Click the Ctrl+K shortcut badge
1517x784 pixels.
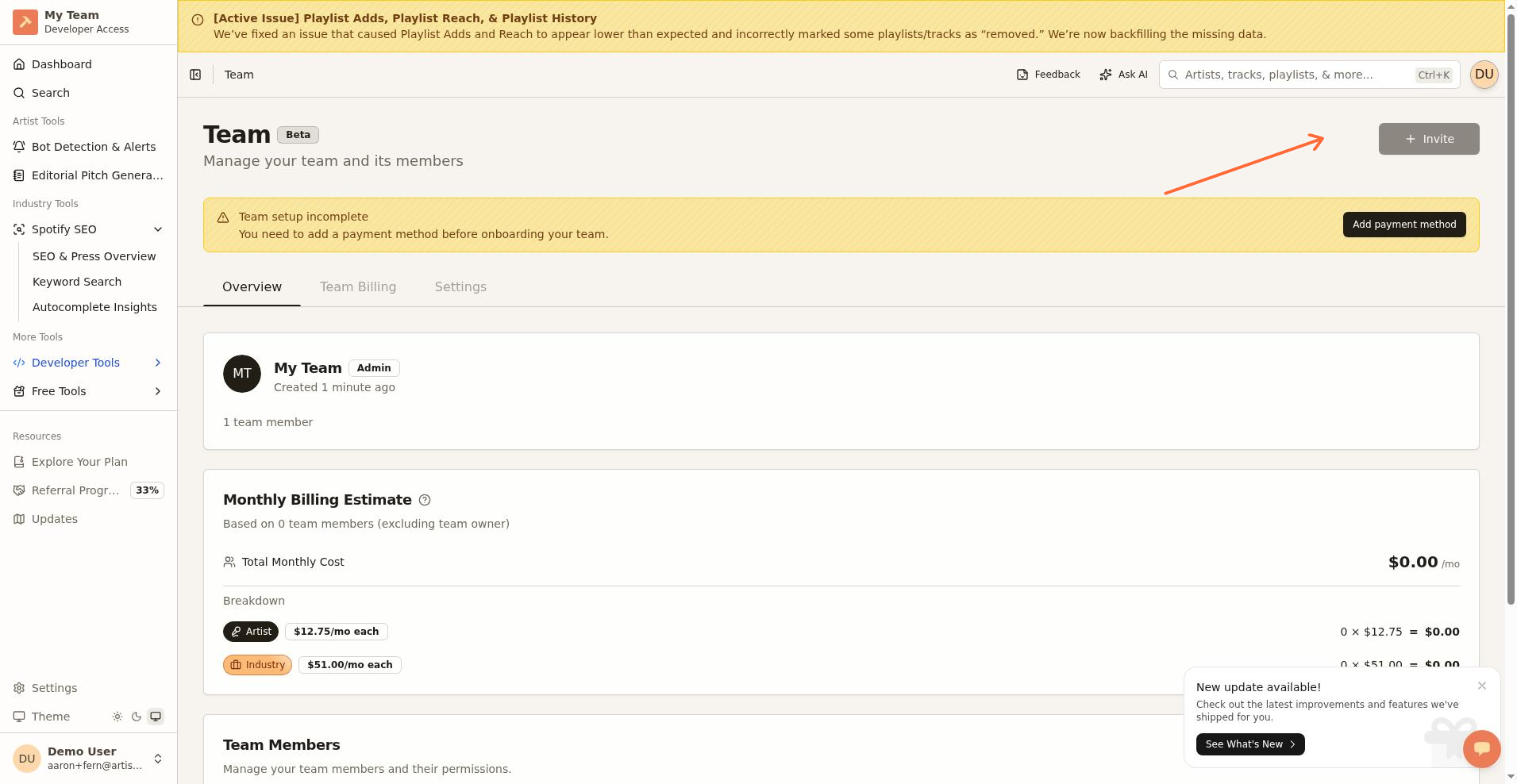(x=1434, y=75)
